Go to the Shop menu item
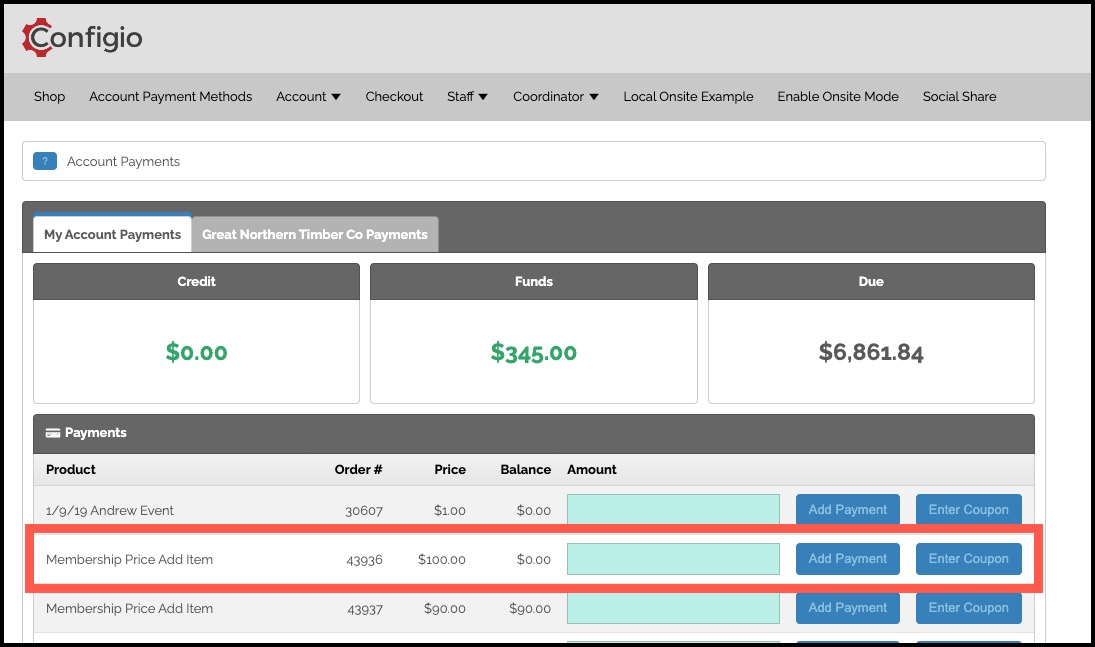Viewport: 1095px width, 647px height. tap(50, 96)
